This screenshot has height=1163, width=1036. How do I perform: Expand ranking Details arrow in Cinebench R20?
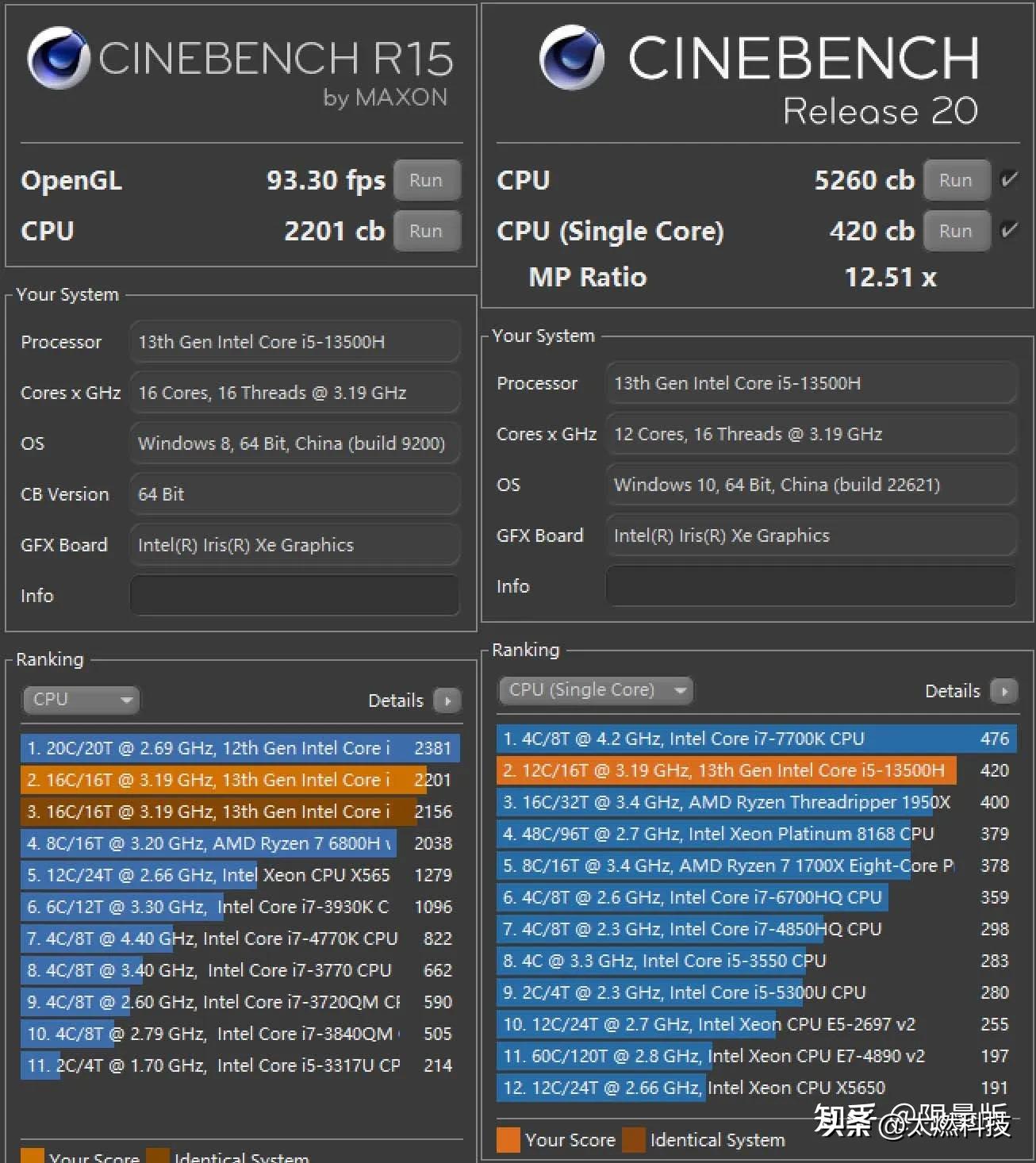[x=1005, y=691]
